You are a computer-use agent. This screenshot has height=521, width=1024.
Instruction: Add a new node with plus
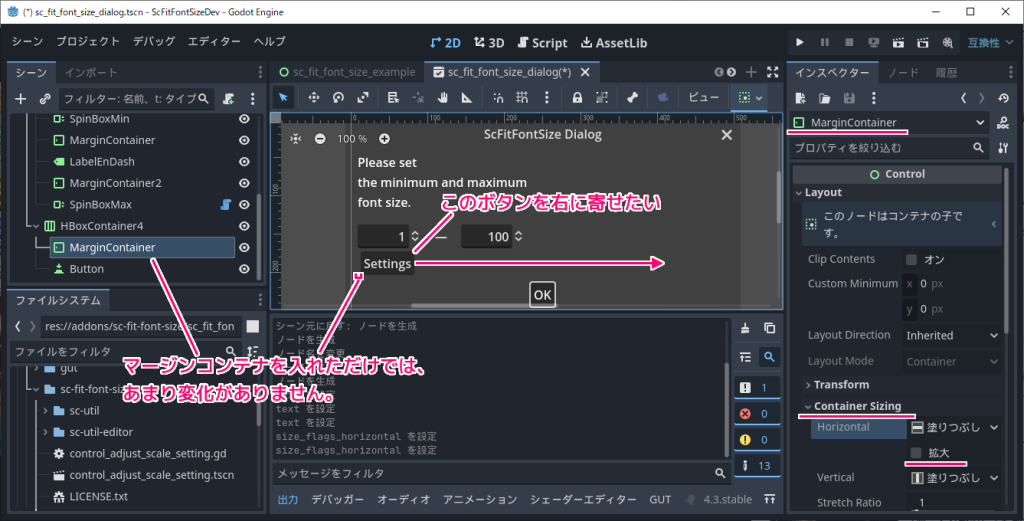click(x=21, y=99)
